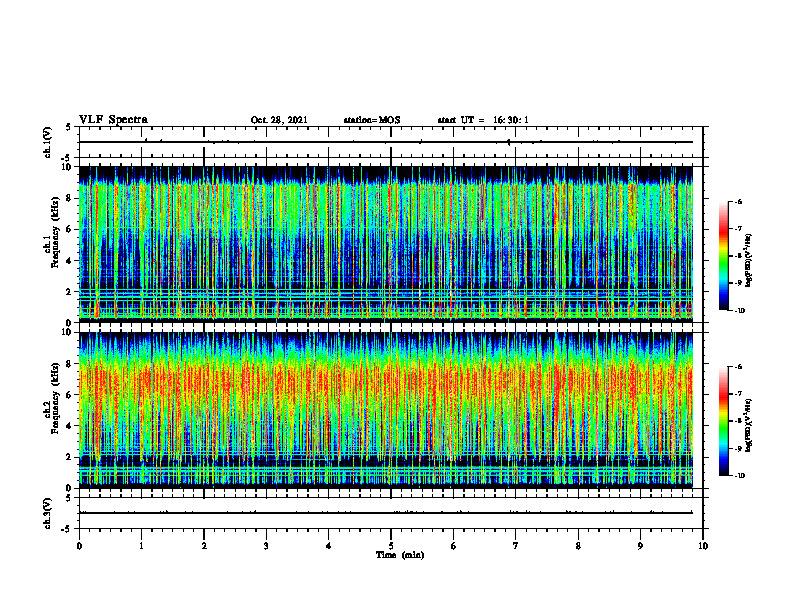Screen dimensions: 792x612
Task: Click the ch.1 color scale bar
Action: pyautogui.click(x=723, y=256)
